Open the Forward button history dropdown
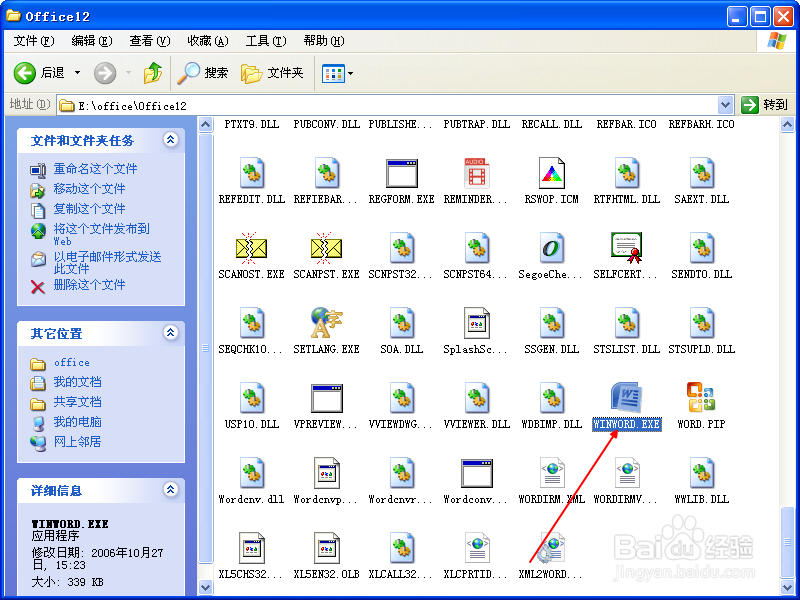The width and height of the screenshot is (800, 600). point(128,73)
